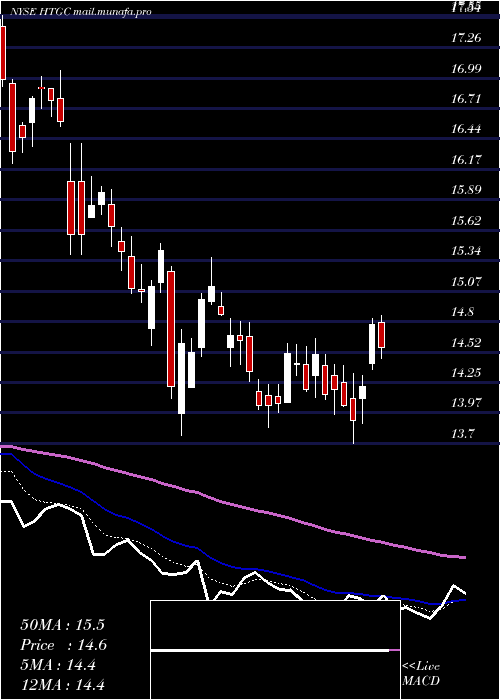Click the 15.62 price axis label

point(466,221)
